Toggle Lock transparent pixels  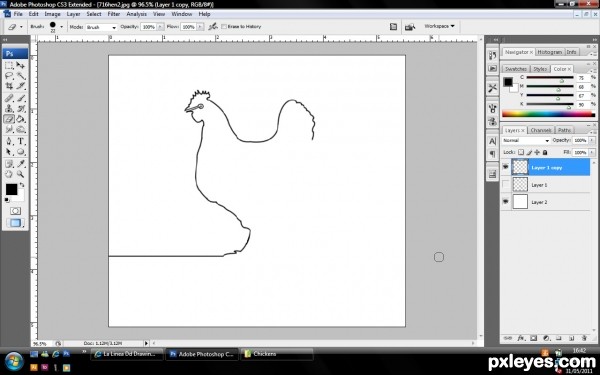[x=521, y=152]
